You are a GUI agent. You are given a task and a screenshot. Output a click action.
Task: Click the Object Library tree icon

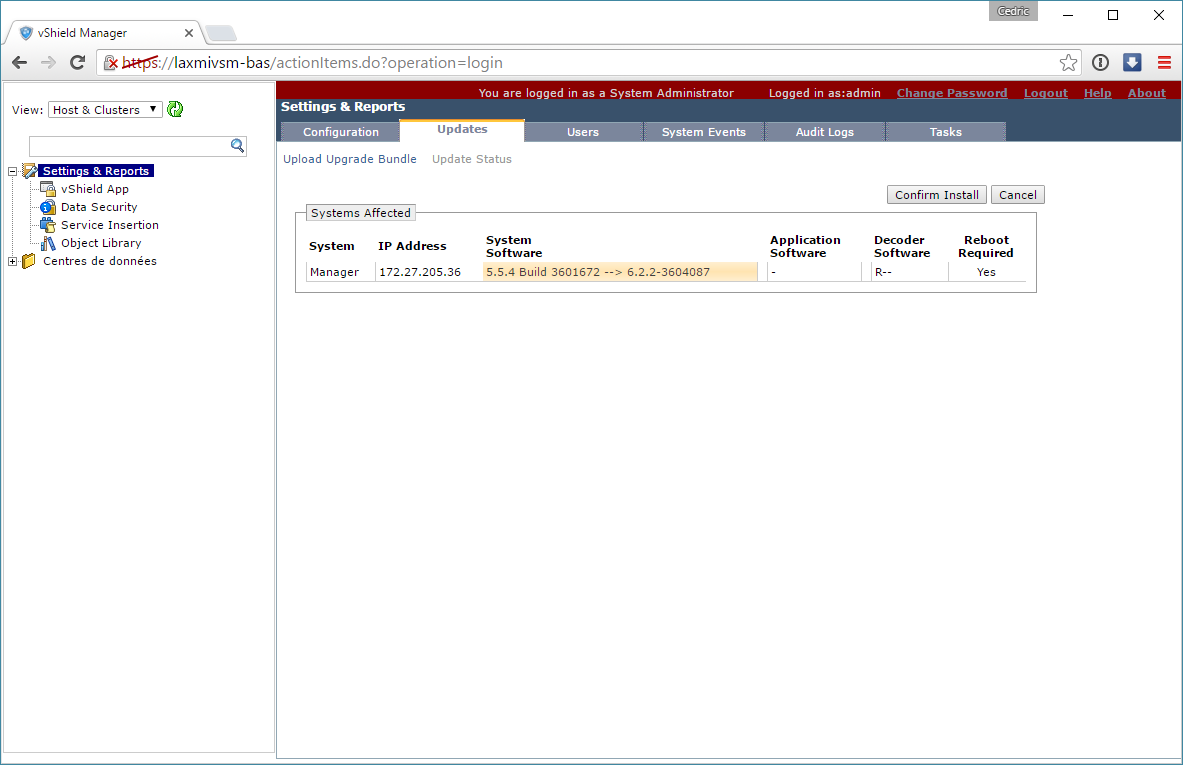tap(48, 243)
